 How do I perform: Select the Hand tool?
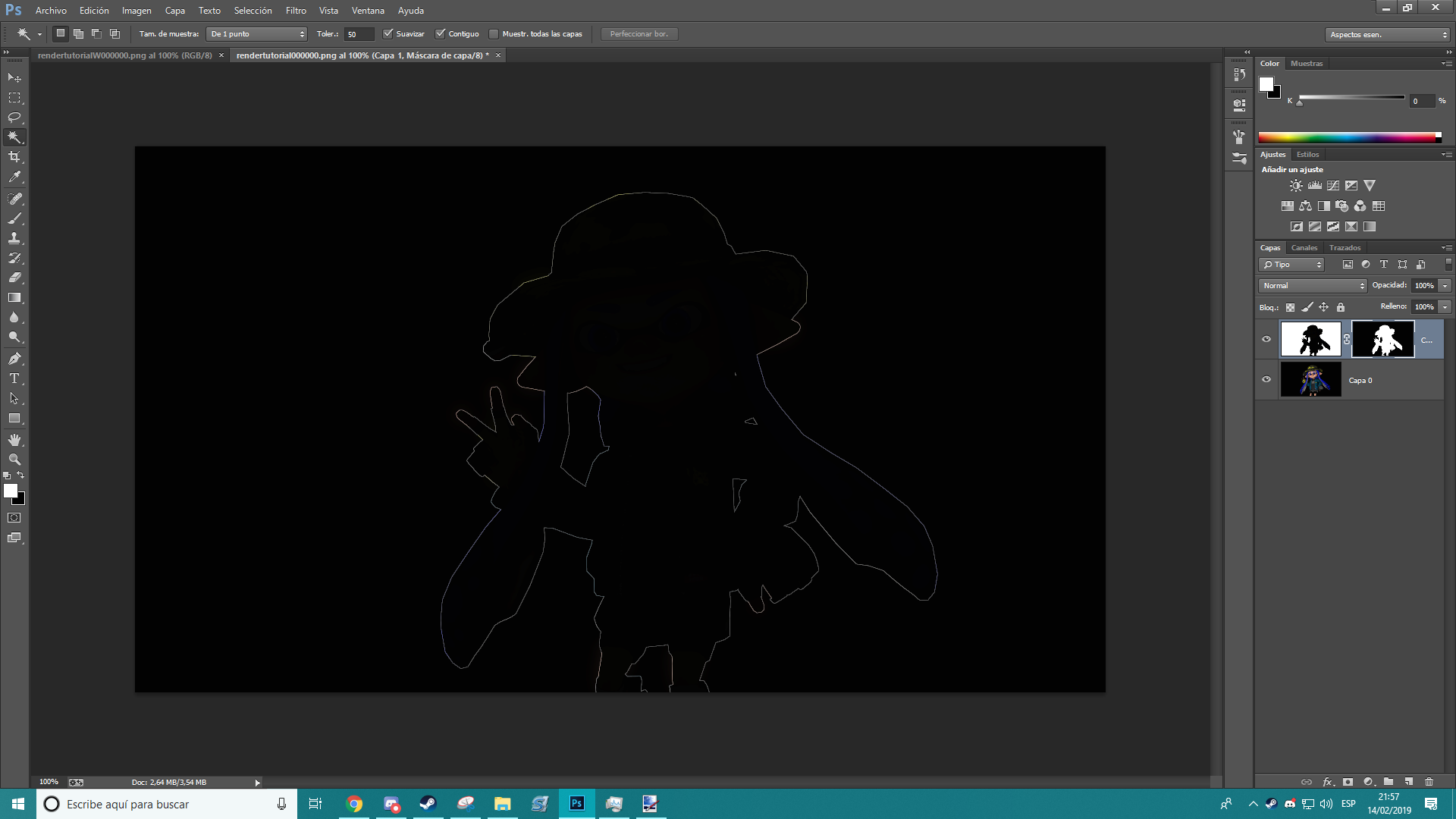tap(14, 440)
